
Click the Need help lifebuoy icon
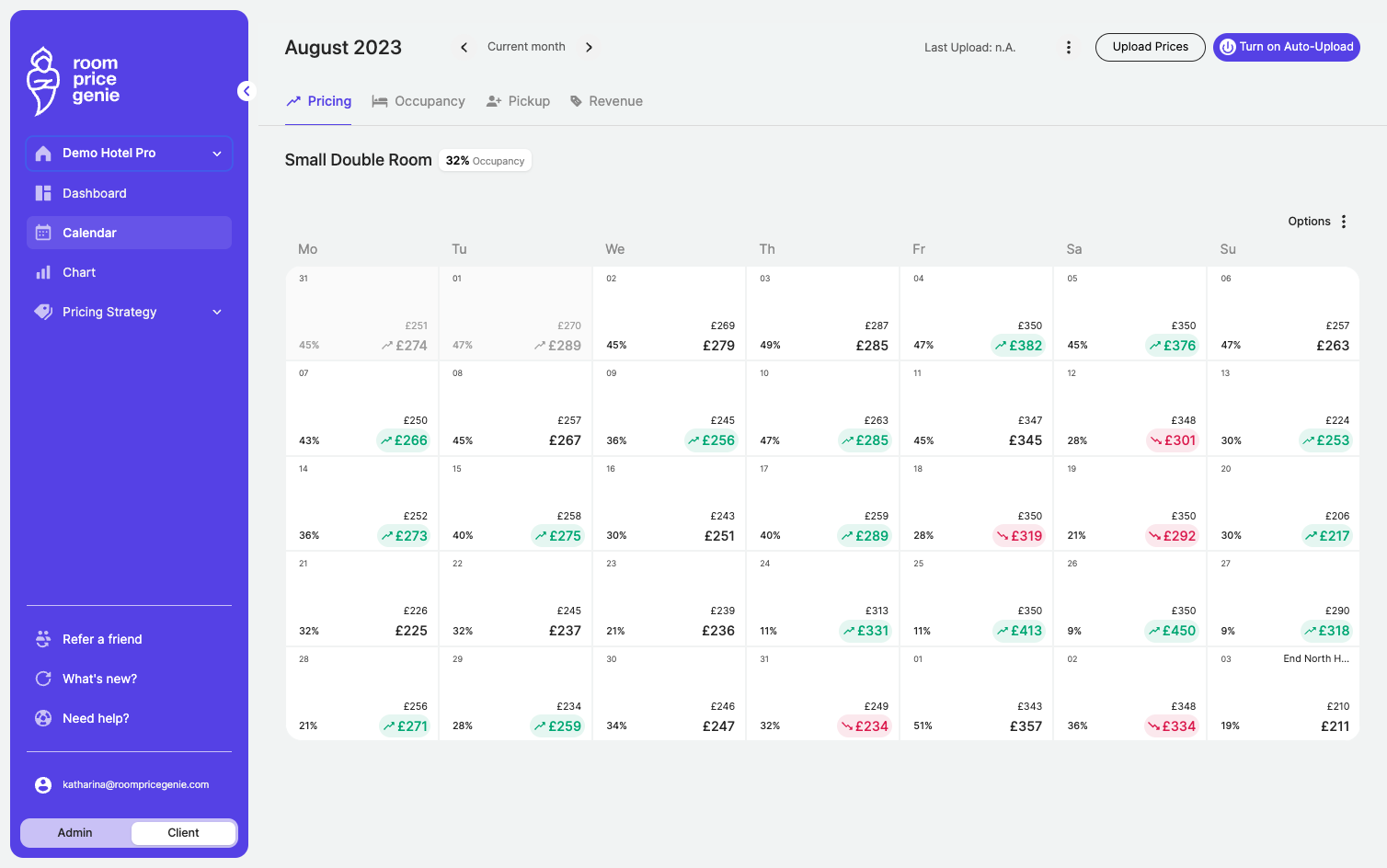43,718
